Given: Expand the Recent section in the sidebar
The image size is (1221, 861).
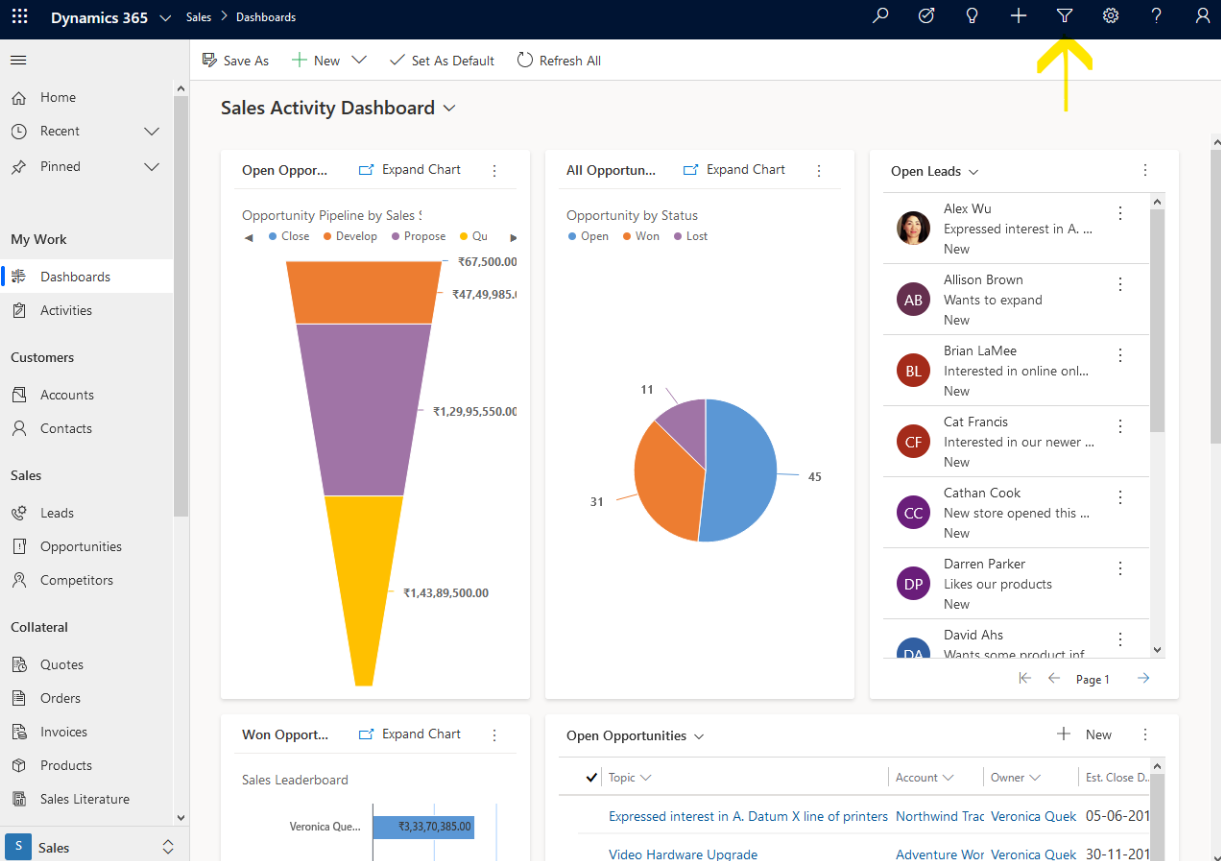Looking at the screenshot, I should [151, 131].
